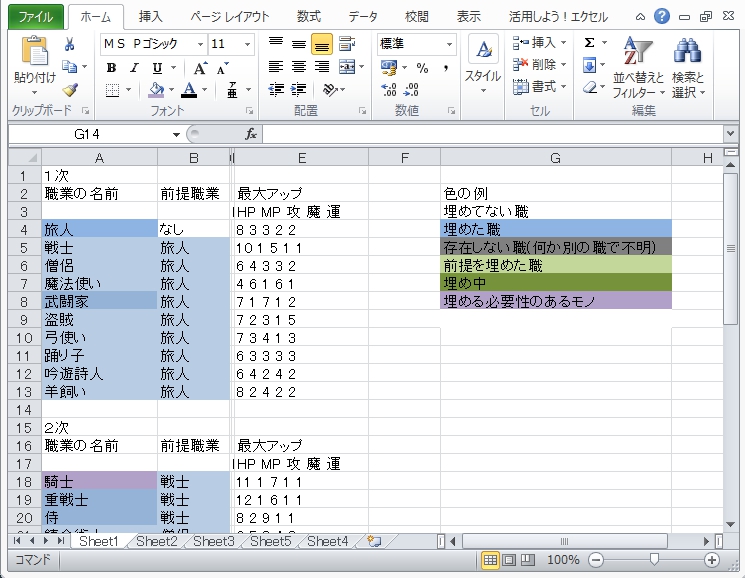
Task: Click the font color red A swatch
Action: [x=189, y=90]
